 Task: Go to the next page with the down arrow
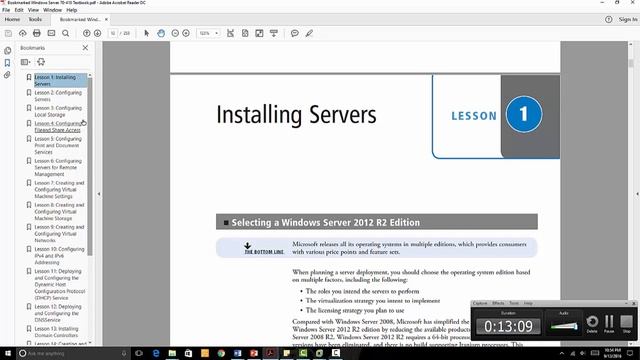pos(97,33)
